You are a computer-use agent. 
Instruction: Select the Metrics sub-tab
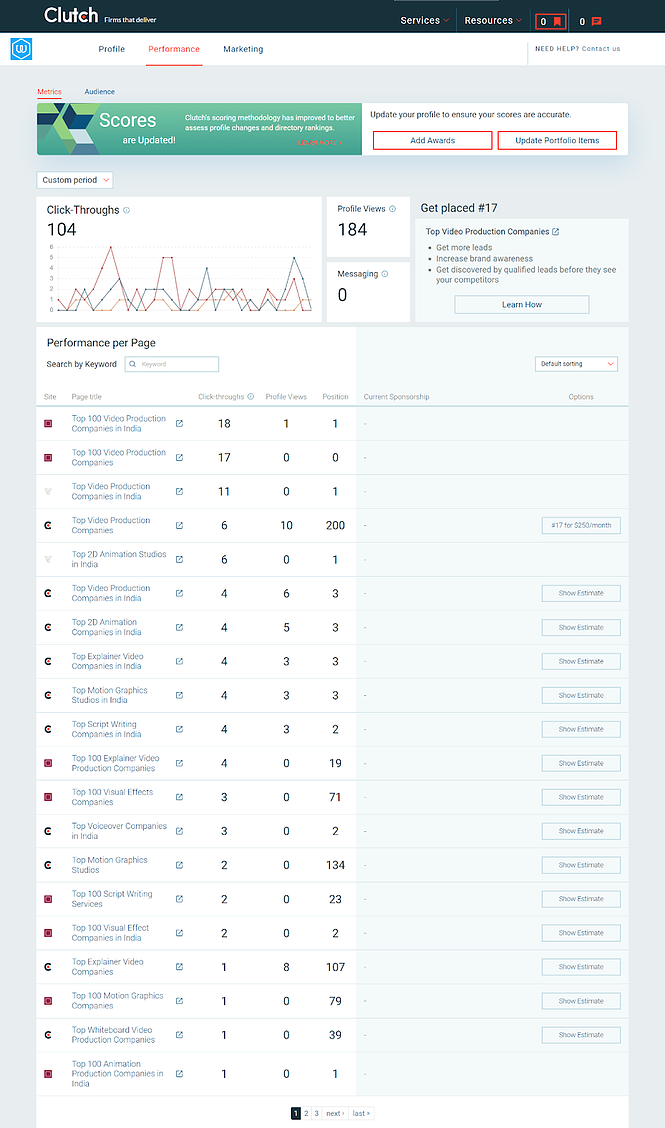pyautogui.click(x=50, y=92)
